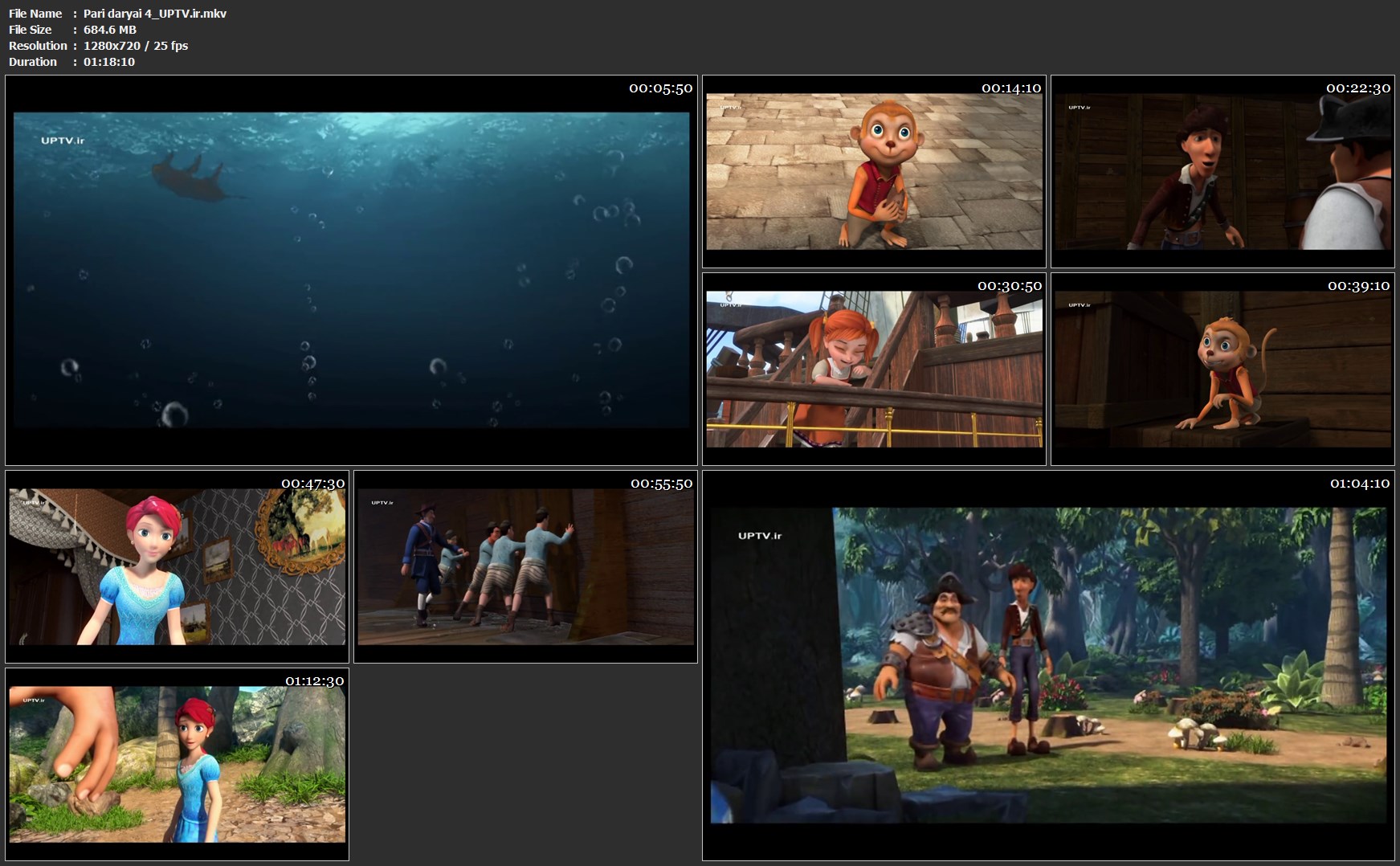Click the 00:55:50 timestamp
This screenshot has width=1400, height=866.
(x=661, y=484)
